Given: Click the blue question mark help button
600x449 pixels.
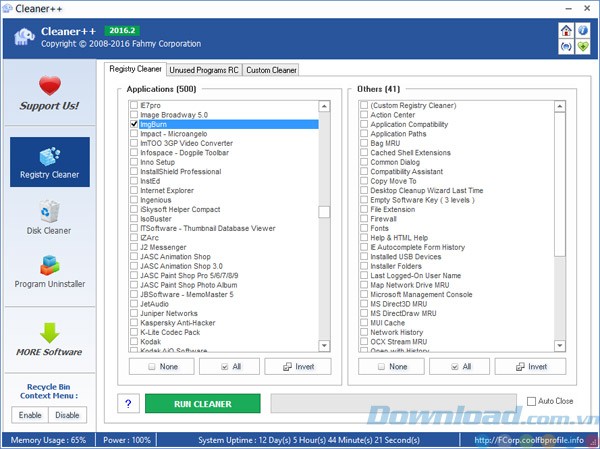Looking at the screenshot, I should tap(128, 404).
